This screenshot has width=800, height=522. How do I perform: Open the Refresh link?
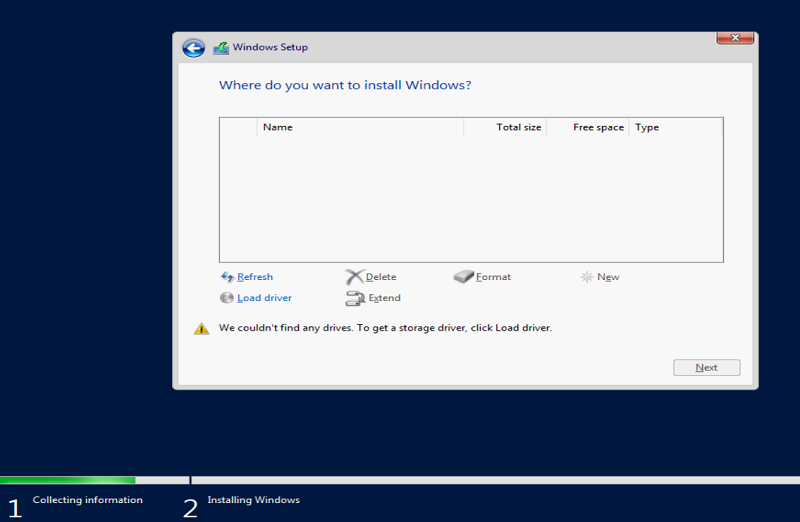click(x=255, y=277)
